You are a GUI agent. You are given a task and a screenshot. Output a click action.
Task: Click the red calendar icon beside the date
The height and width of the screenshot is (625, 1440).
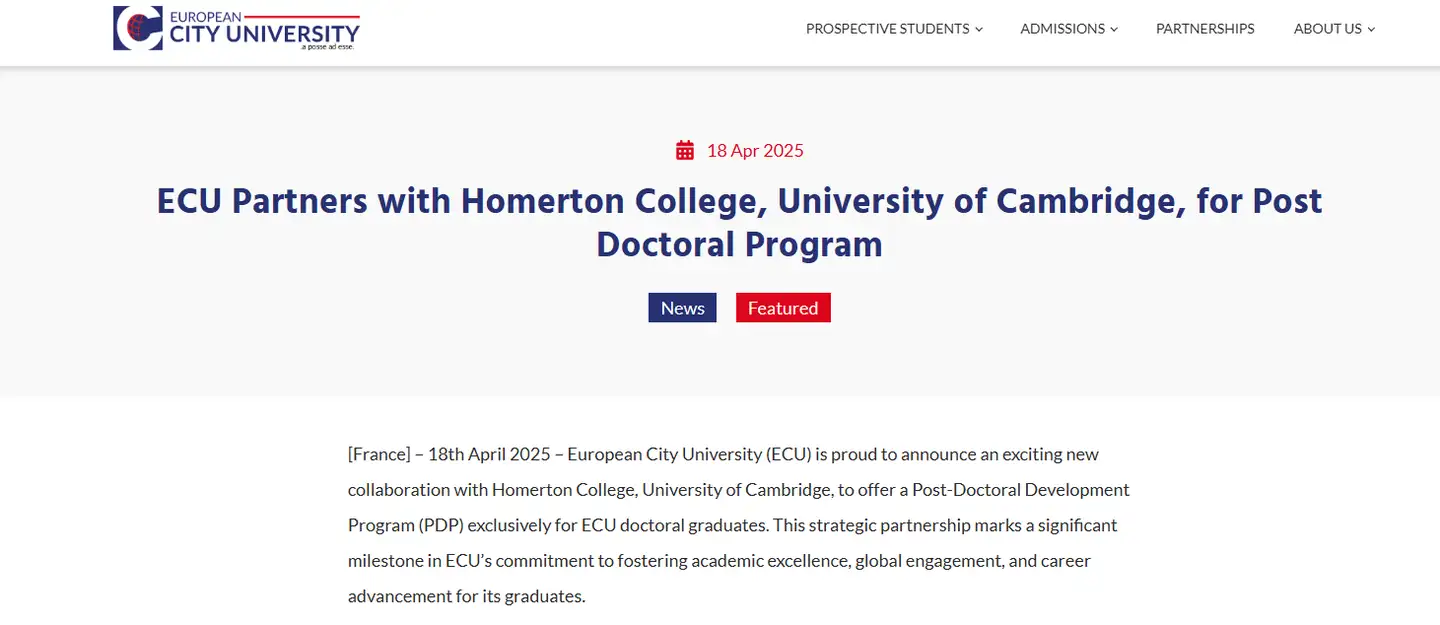tap(685, 151)
